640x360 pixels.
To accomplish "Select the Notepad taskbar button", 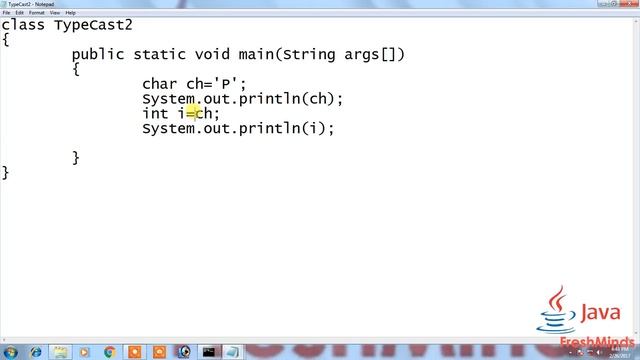I will [233, 352].
